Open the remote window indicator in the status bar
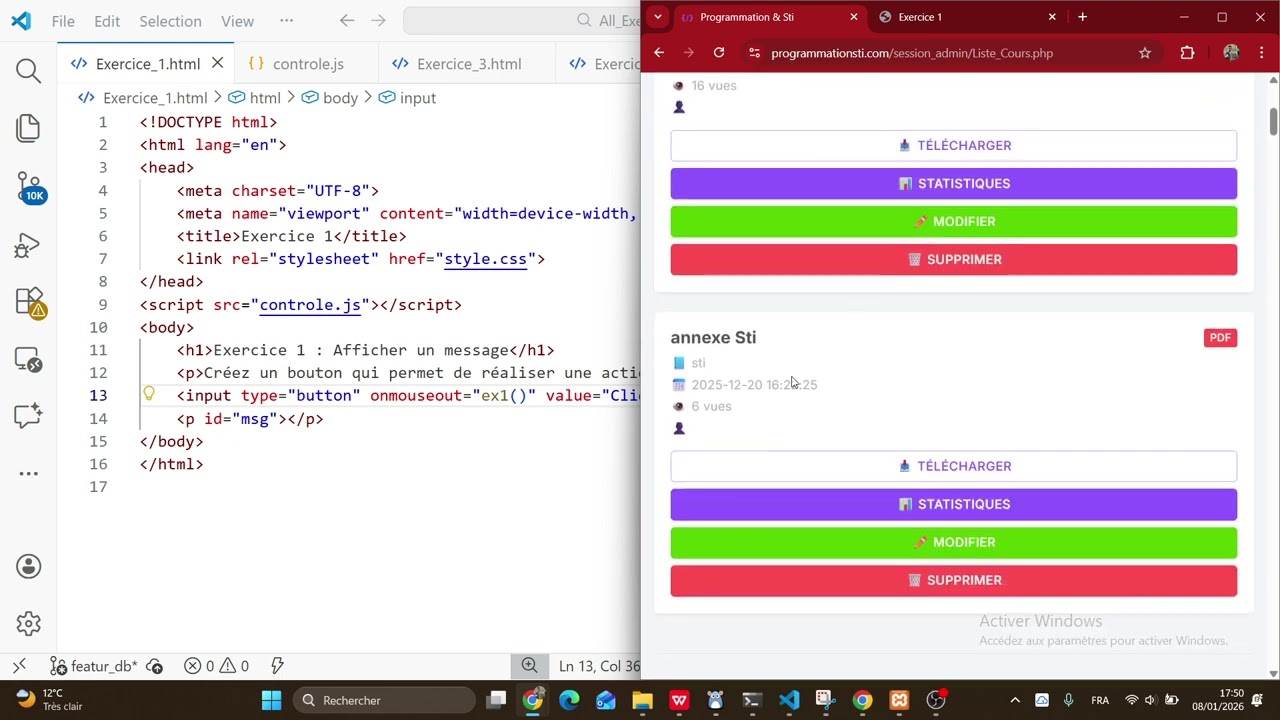Viewport: 1280px width, 720px height. pos(19,666)
